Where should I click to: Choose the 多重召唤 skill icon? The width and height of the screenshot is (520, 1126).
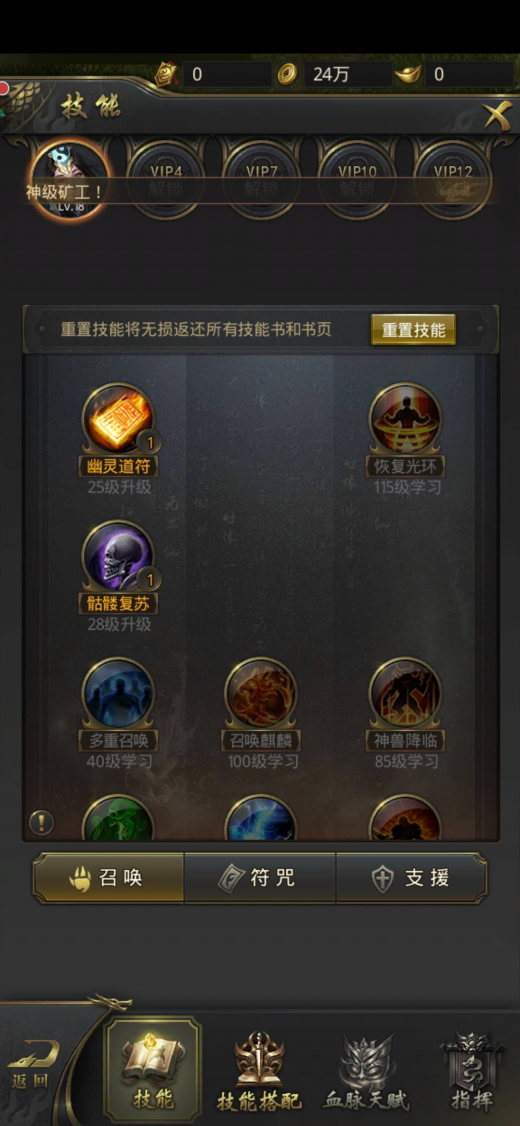118,694
